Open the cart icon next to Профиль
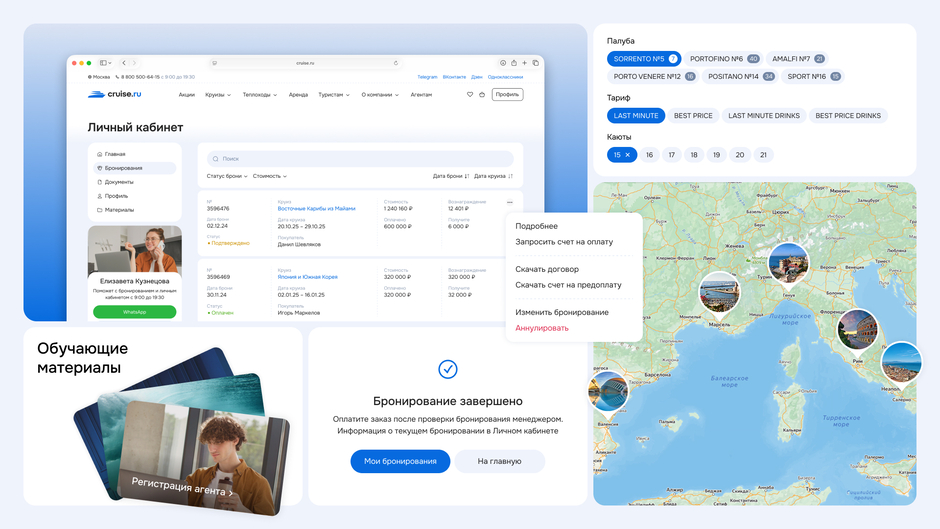Viewport: 940px width, 529px height. click(481, 95)
